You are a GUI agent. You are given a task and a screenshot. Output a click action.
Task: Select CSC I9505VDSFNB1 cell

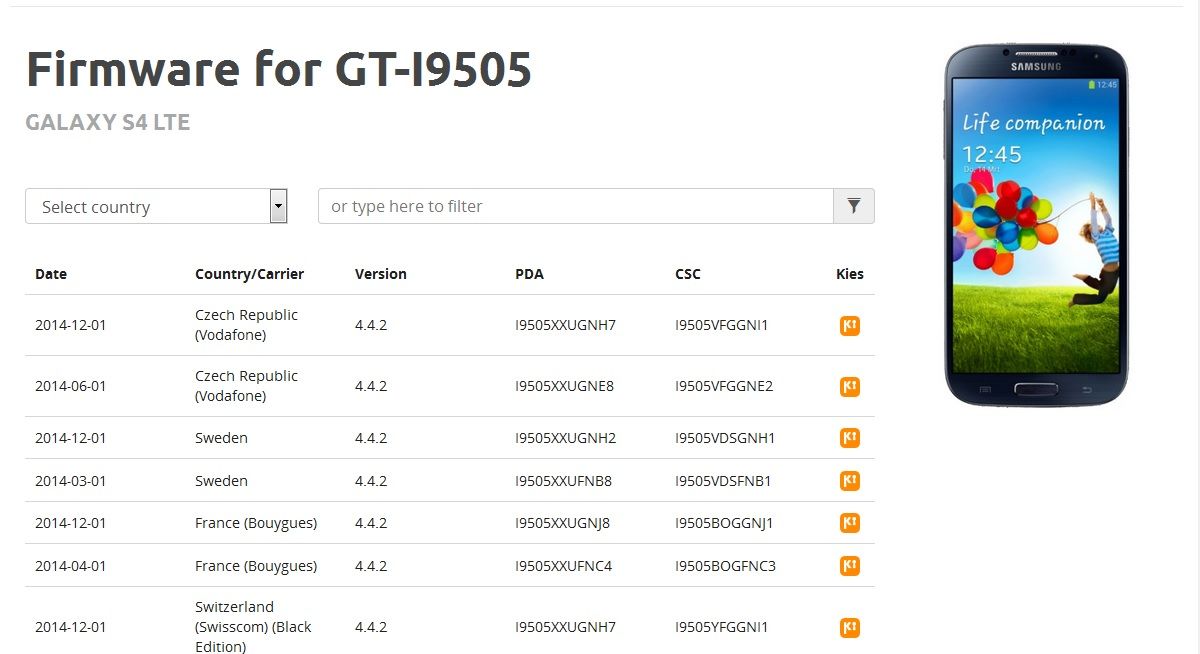723,481
